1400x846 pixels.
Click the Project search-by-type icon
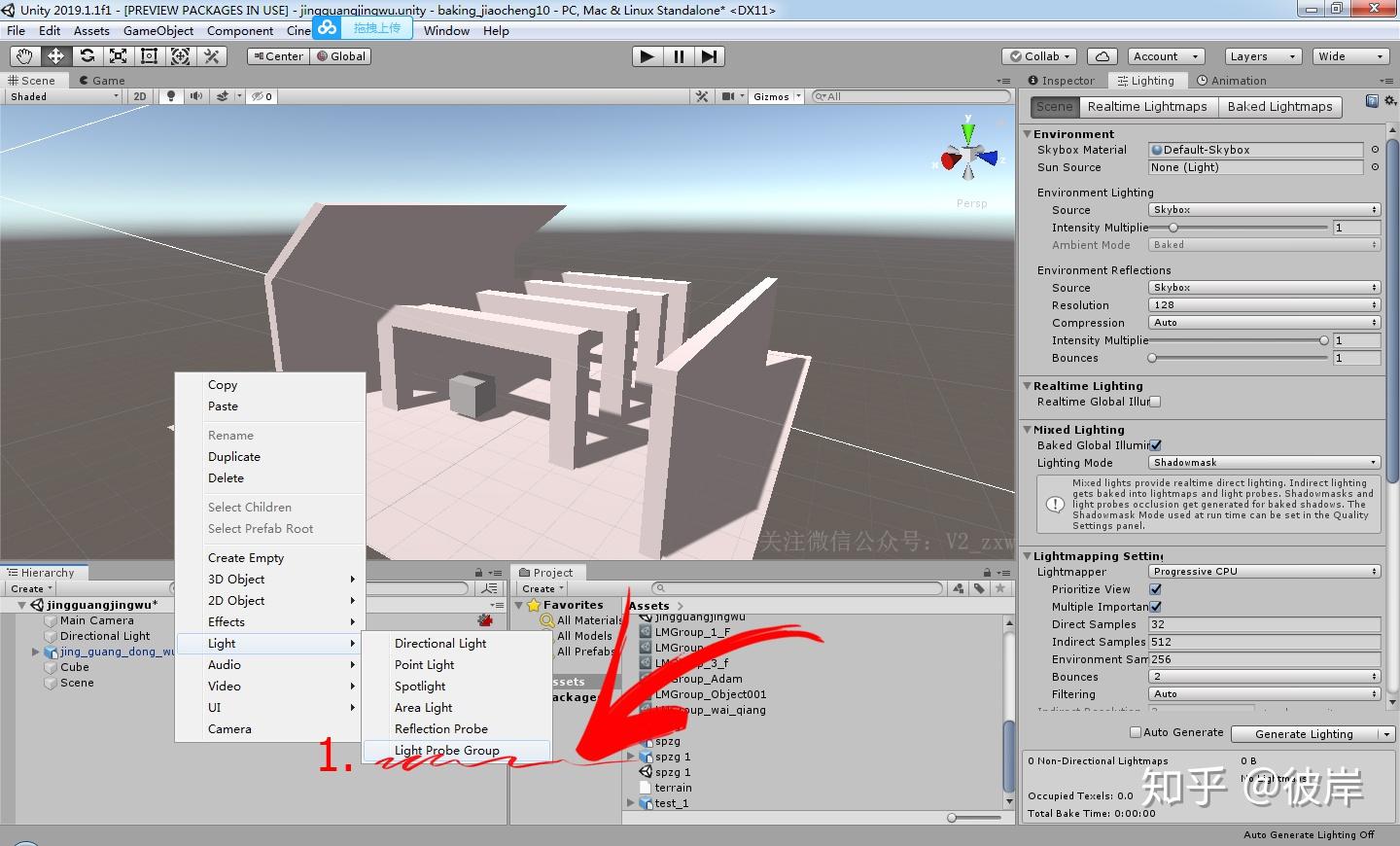pos(959,588)
